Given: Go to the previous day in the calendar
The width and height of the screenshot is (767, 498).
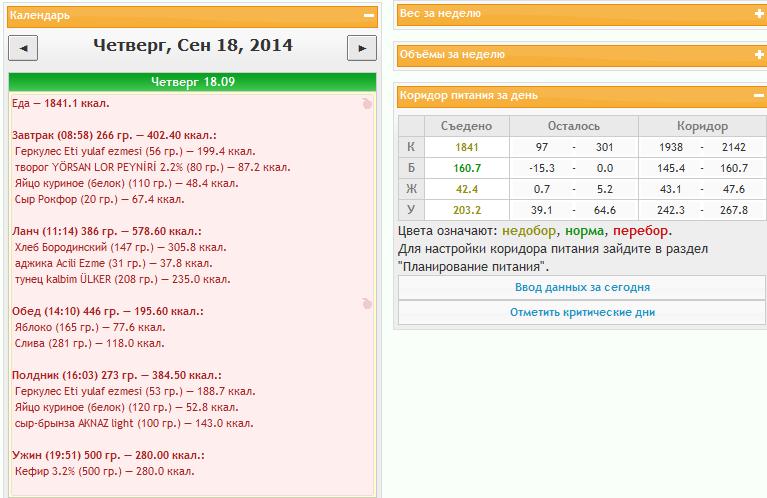Looking at the screenshot, I should [x=23, y=48].
